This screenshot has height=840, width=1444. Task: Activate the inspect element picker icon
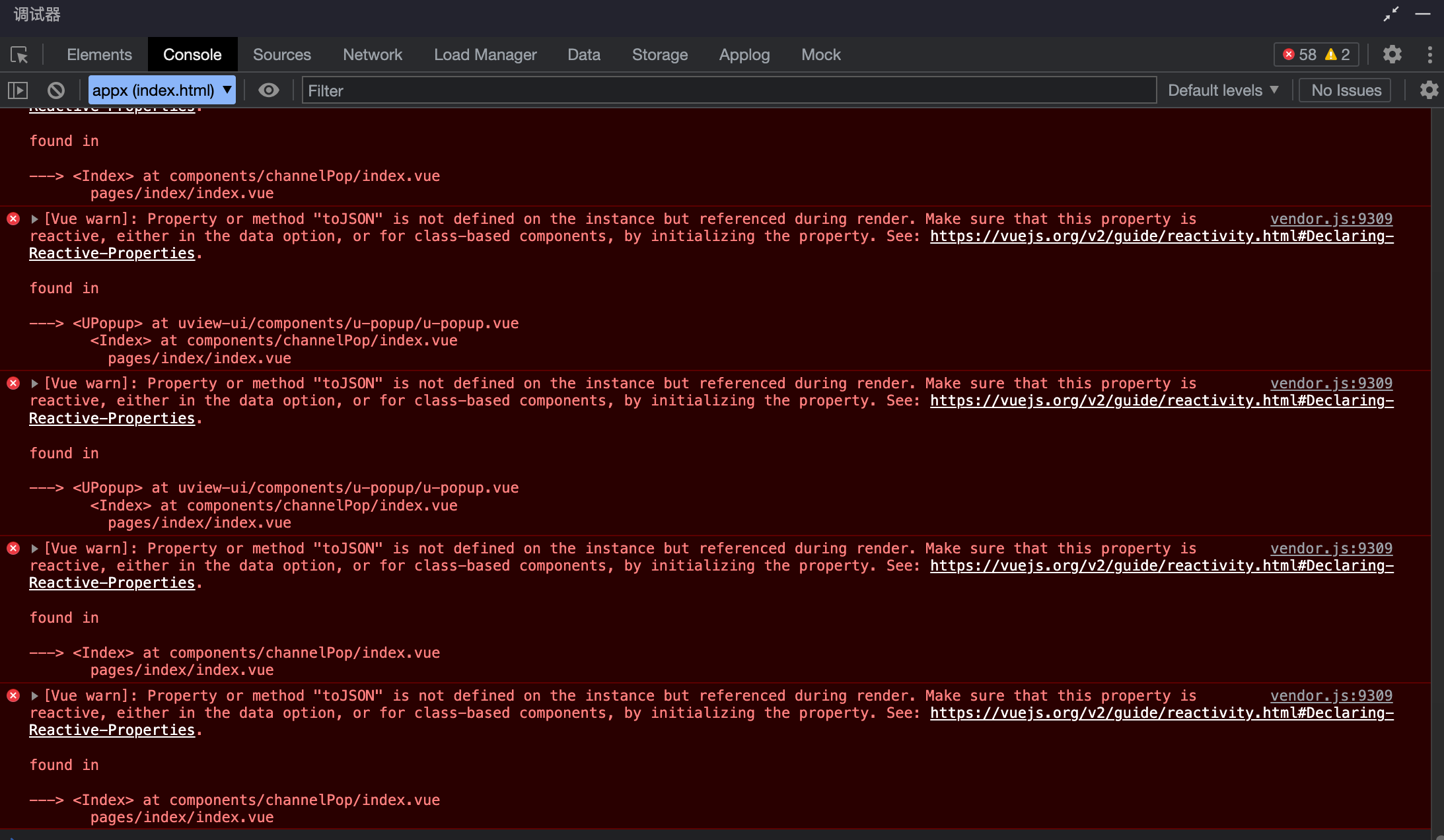[19, 55]
